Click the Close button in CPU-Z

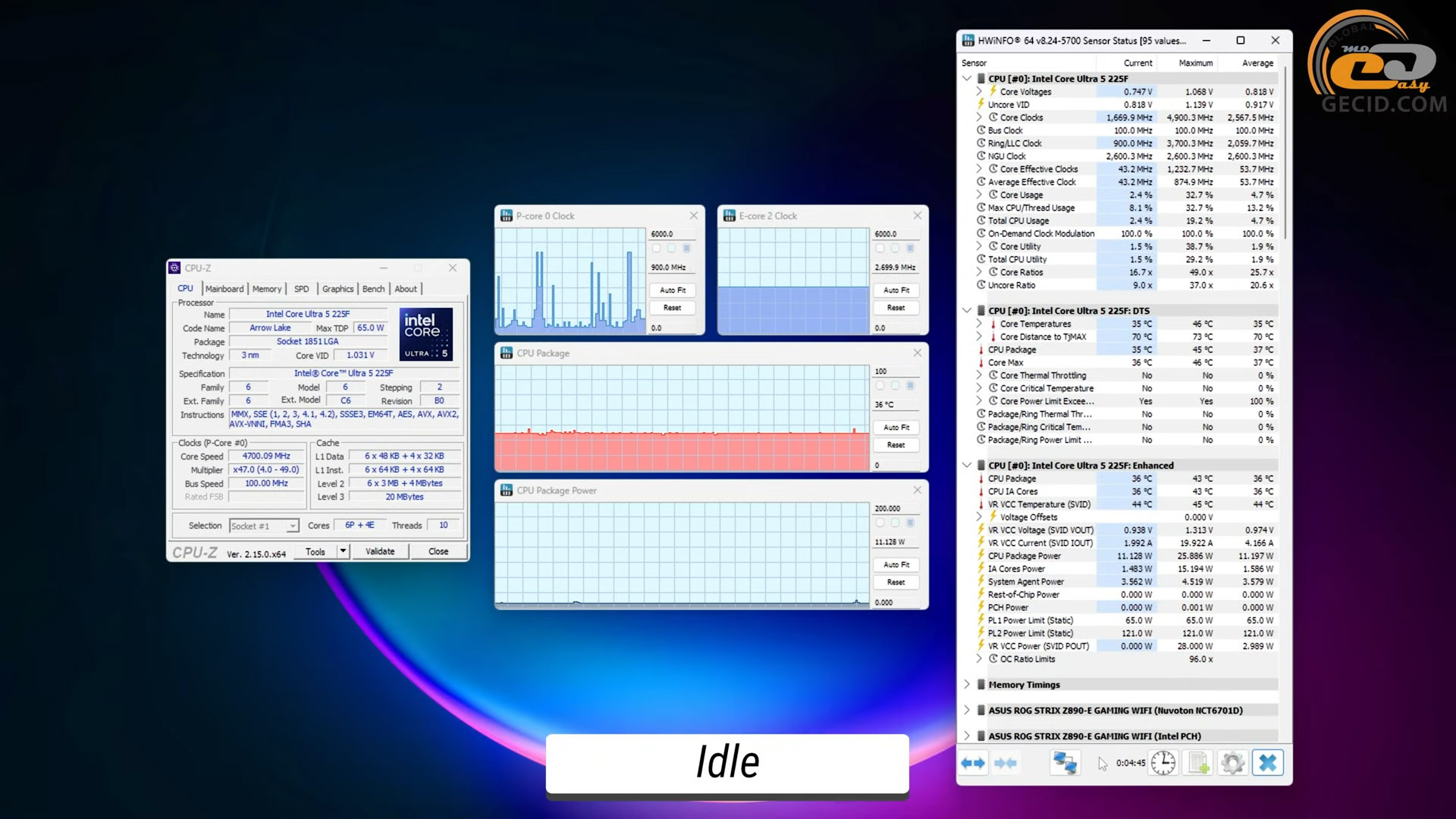(x=438, y=551)
